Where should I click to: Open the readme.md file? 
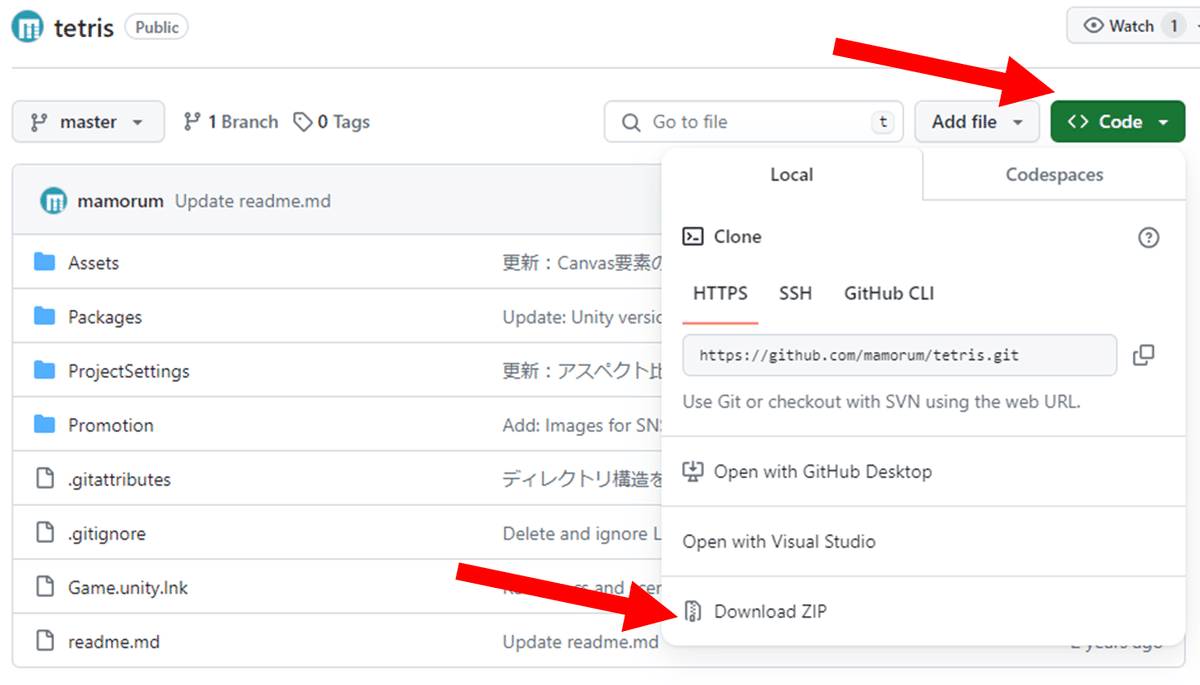(114, 642)
